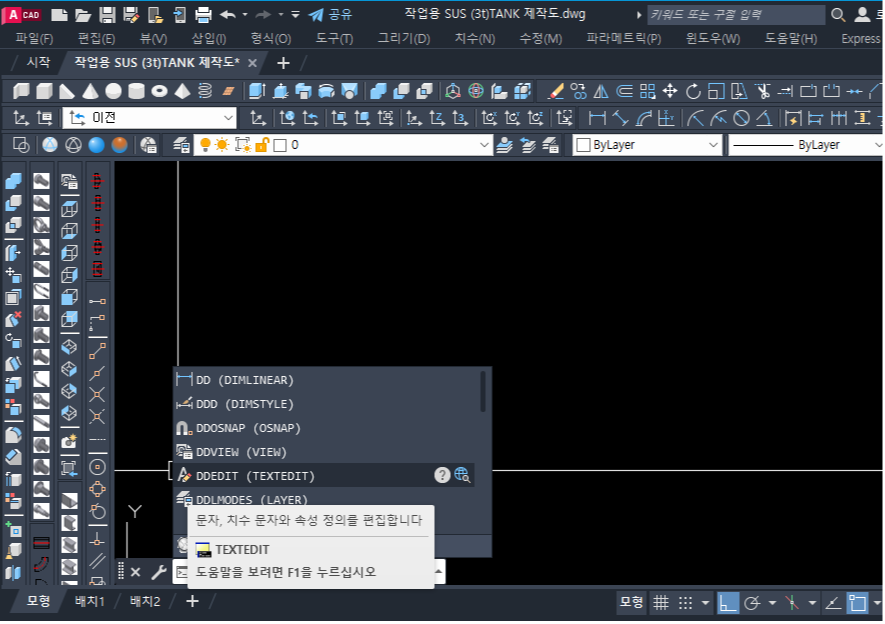The width and height of the screenshot is (885, 624).
Task: Click the Trim scissors icon
Action: click(763, 91)
